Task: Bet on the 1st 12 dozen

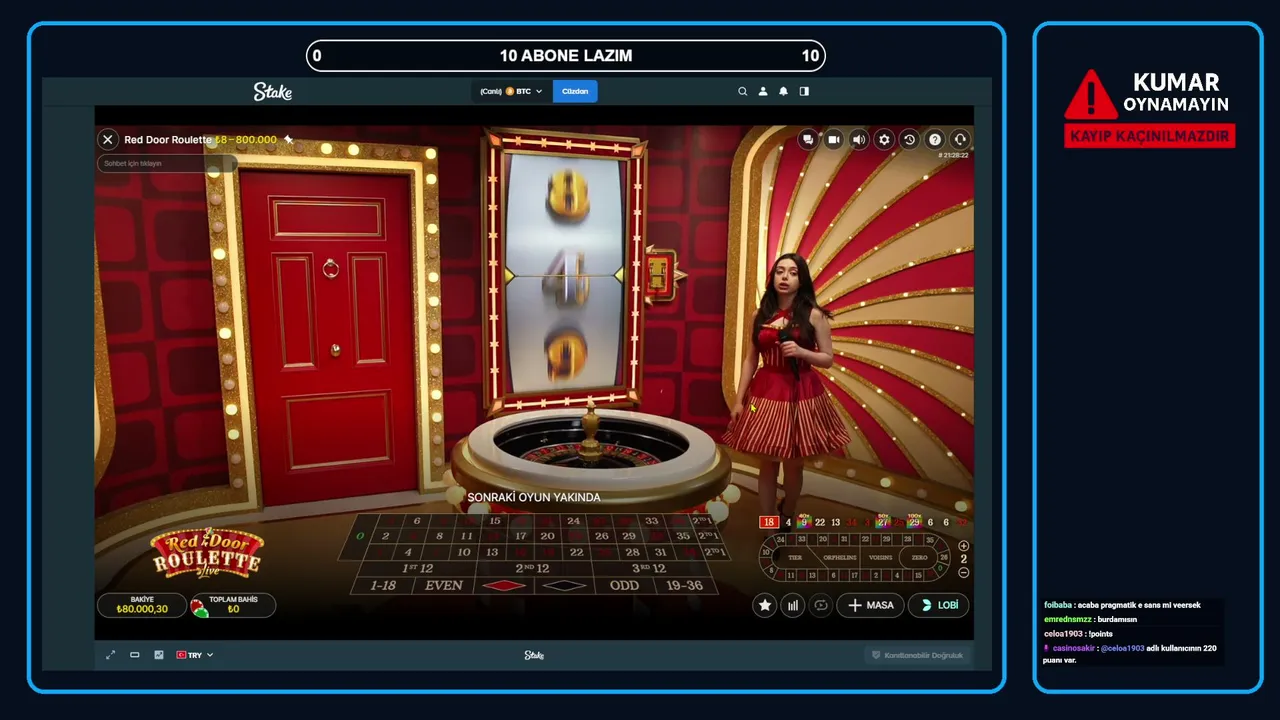Action: 417,568
